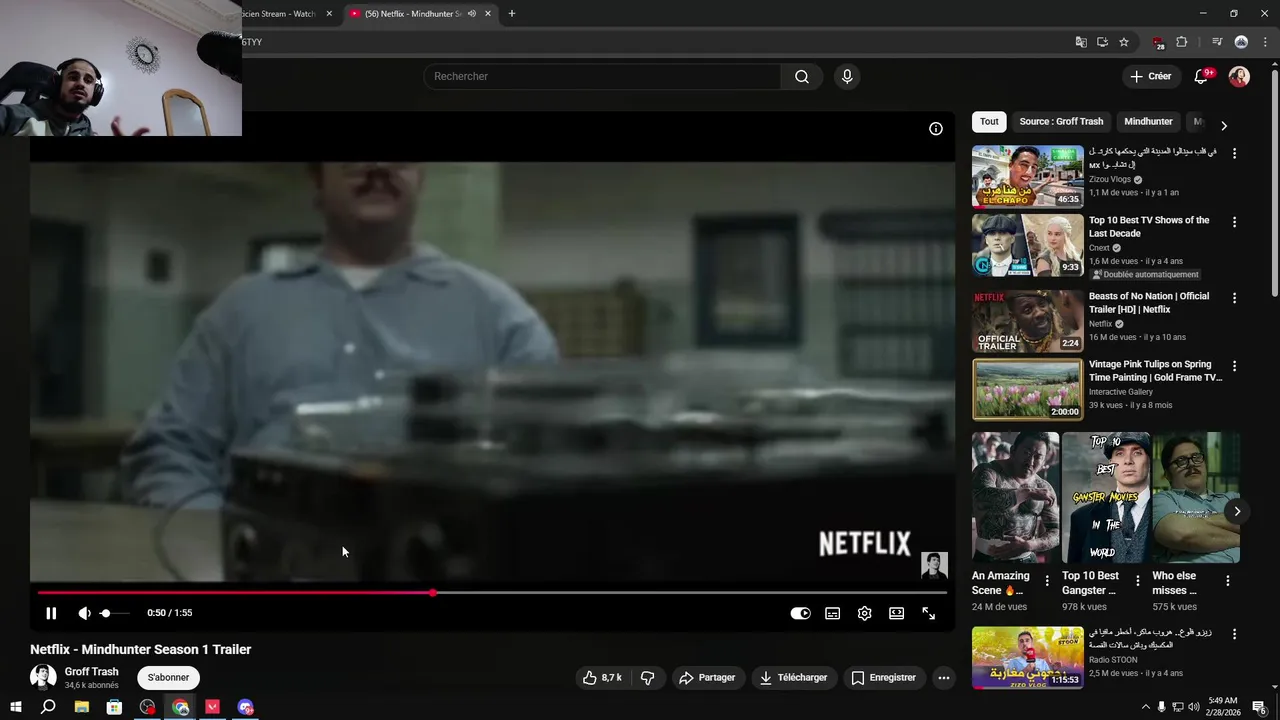
Task: Open Chrome three-dot menu
Action: click(x=1265, y=42)
